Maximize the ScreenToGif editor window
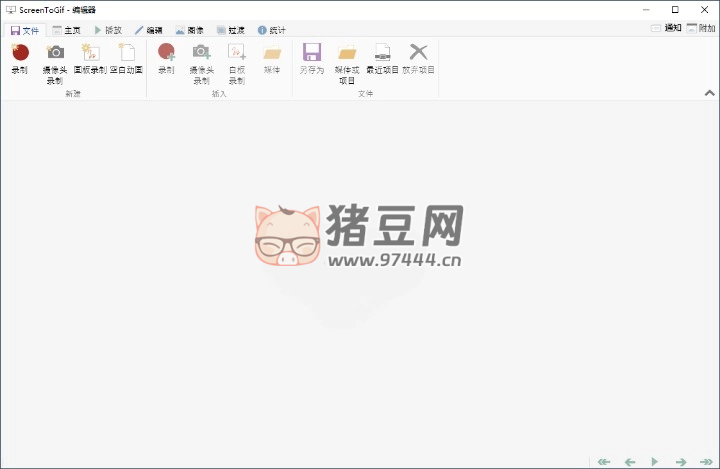The image size is (720, 469). click(x=675, y=10)
